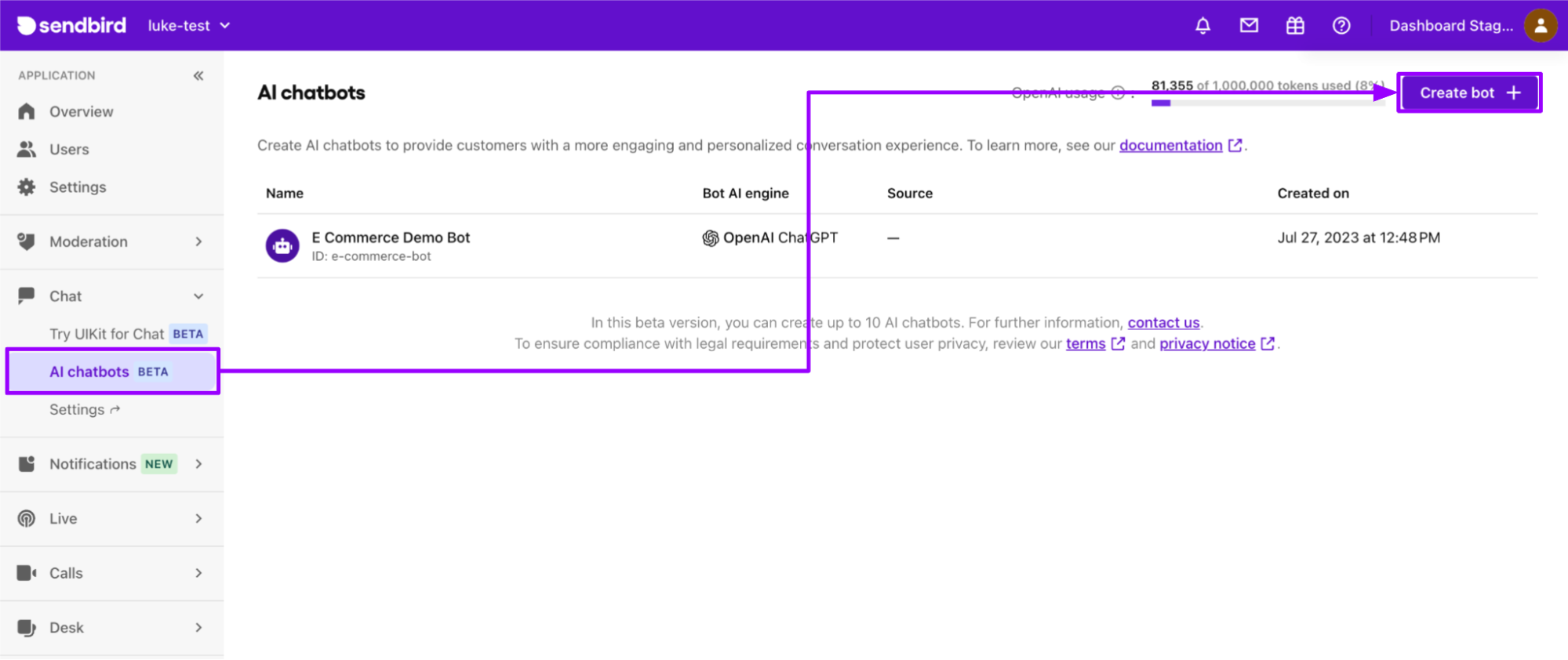Collapse the Chat section chevron
Image resolution: width=1568 pixels, height=660 pixels.
pyautogui.click(x=198, y=296)
